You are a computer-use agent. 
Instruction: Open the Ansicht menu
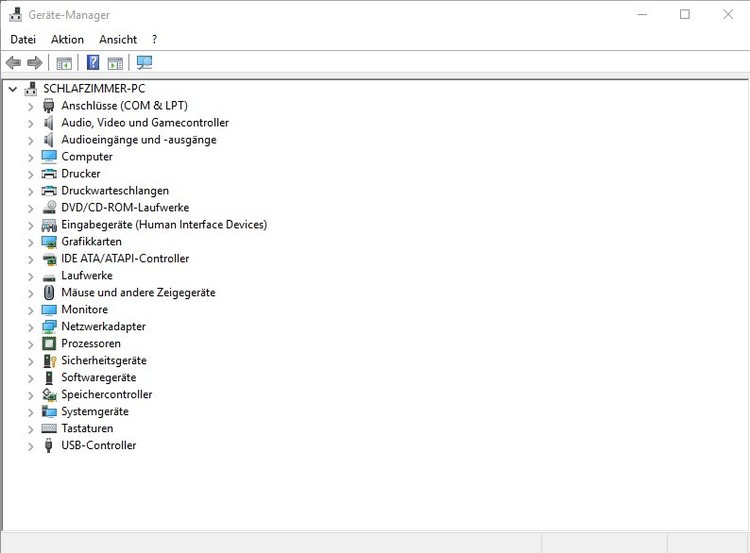pyautogui.click(x=118, y=40)
